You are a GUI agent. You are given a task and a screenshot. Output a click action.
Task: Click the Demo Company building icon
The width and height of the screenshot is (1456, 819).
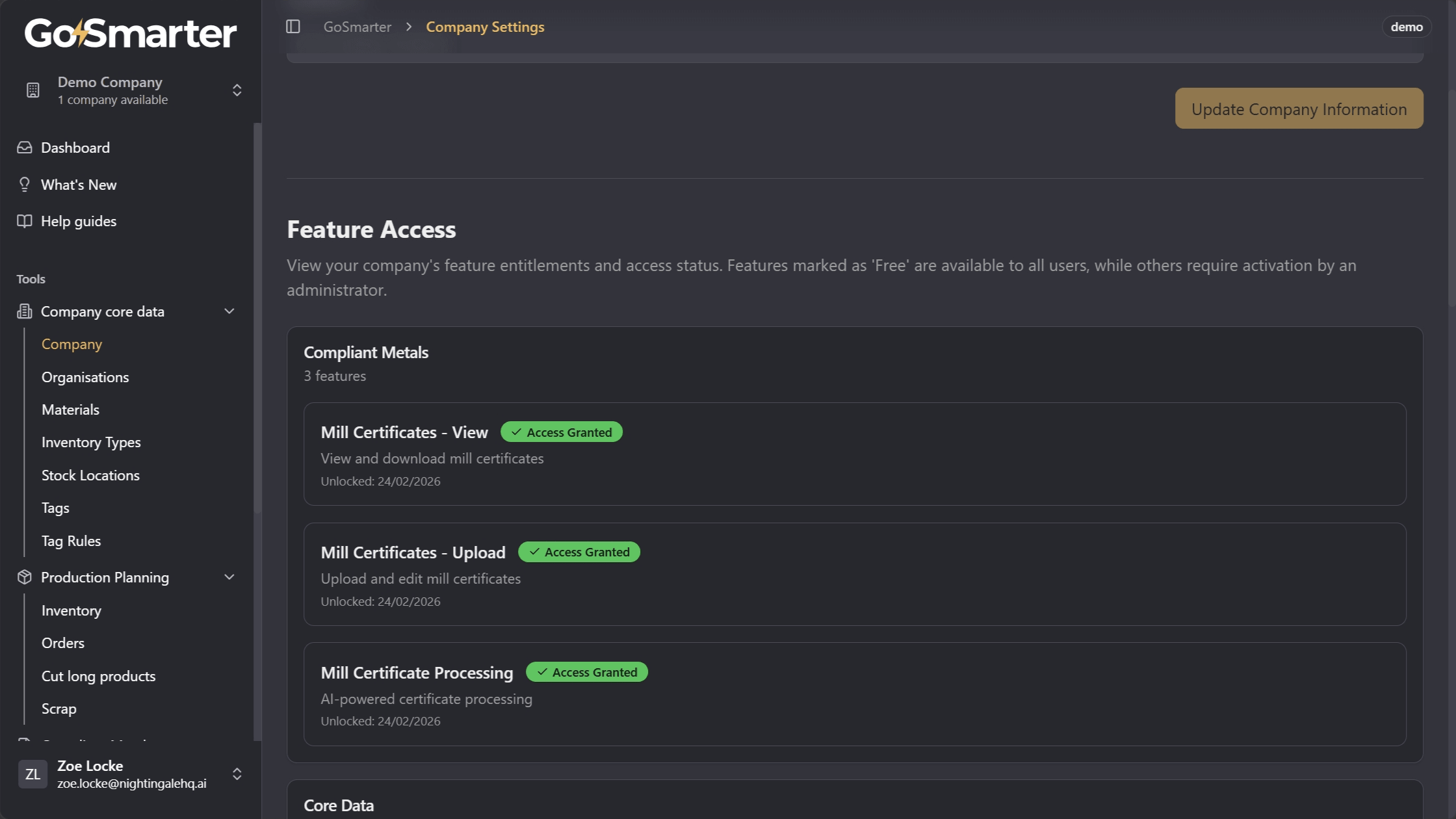pyautogui.click(x=33, y=90)
